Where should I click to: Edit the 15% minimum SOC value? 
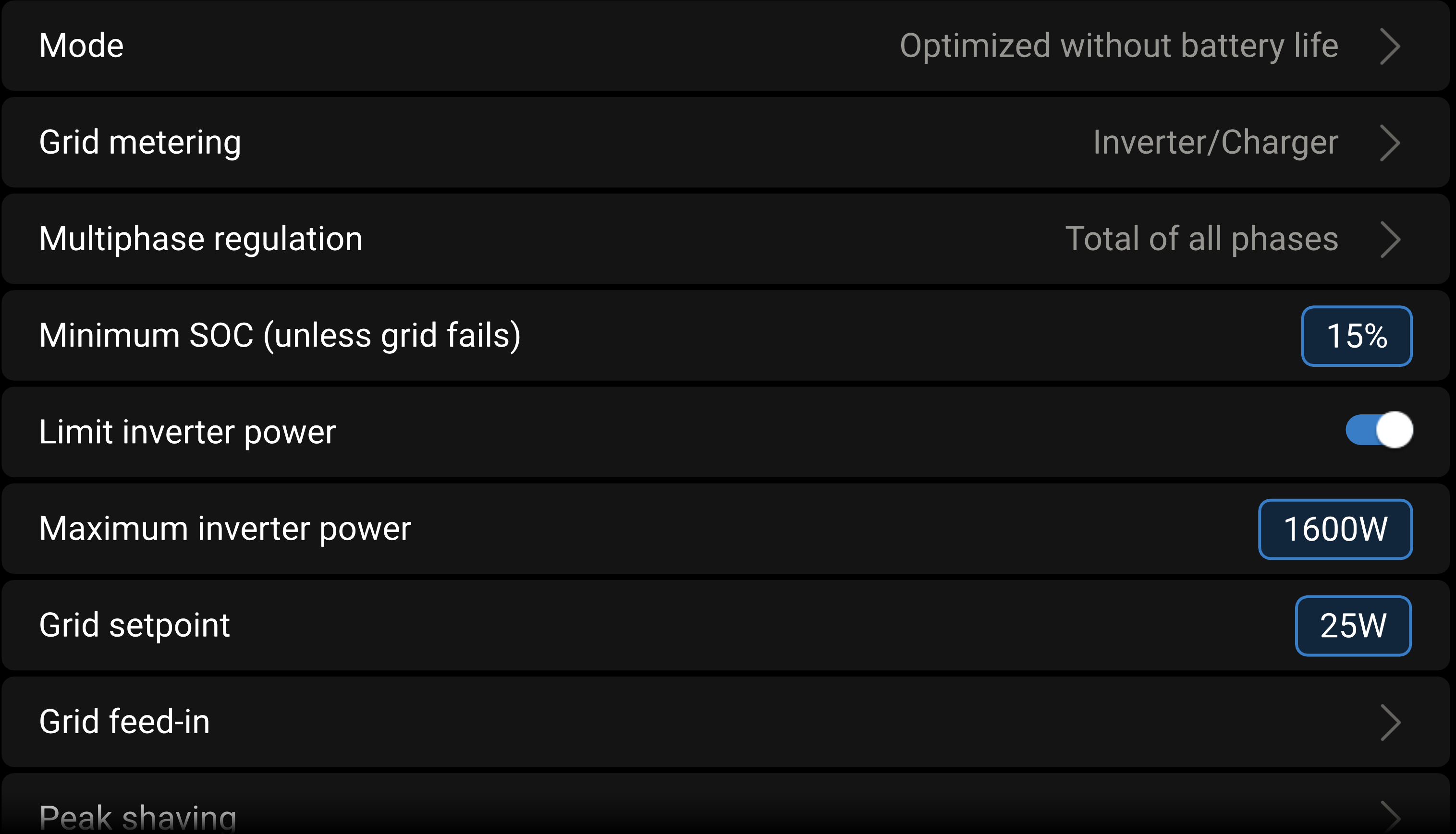pyautogui.click(x=1356, y=336)
